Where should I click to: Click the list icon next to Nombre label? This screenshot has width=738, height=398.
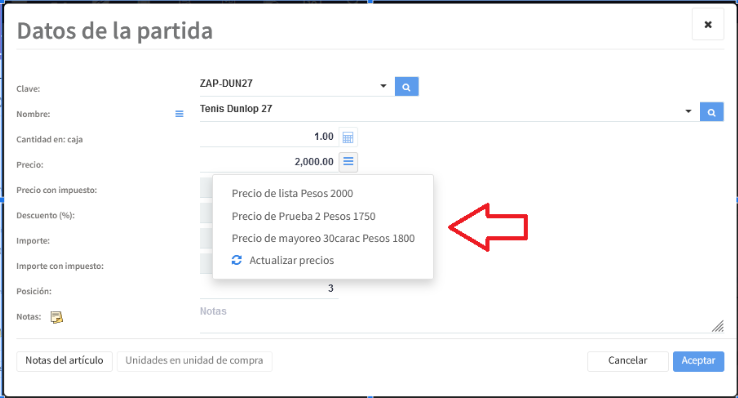coord(179,114)
